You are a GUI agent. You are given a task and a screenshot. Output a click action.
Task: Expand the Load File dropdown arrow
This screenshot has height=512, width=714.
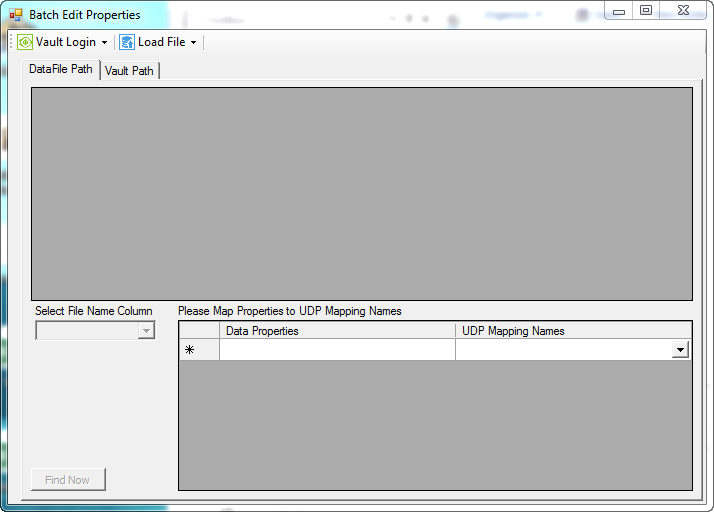coord(194,42)
